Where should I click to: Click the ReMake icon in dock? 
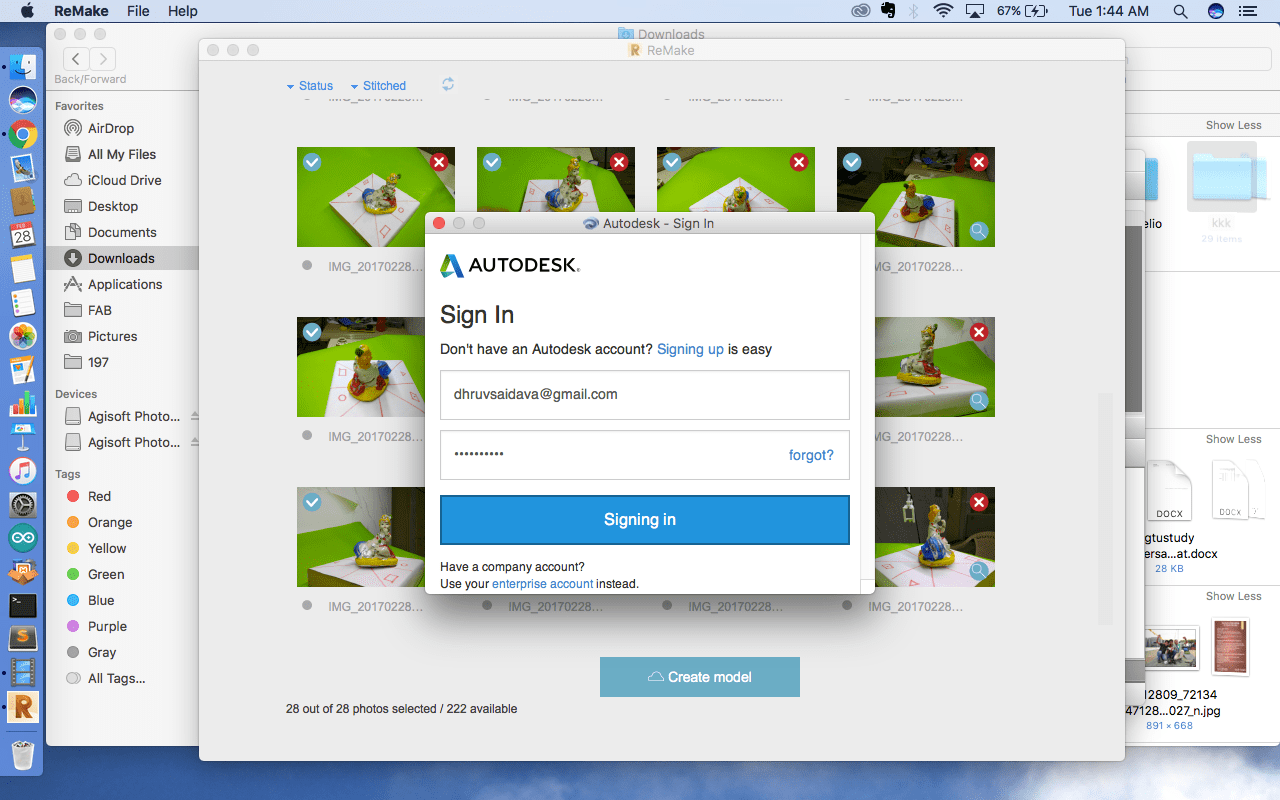click(x=23, y=706)
